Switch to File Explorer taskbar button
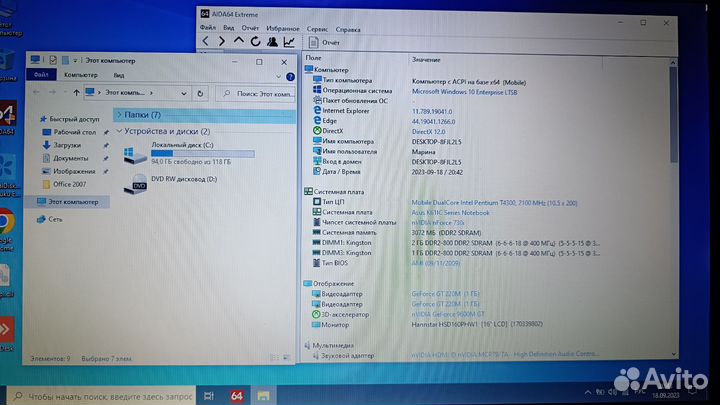 pyautogui.click(x=263, y=396)
